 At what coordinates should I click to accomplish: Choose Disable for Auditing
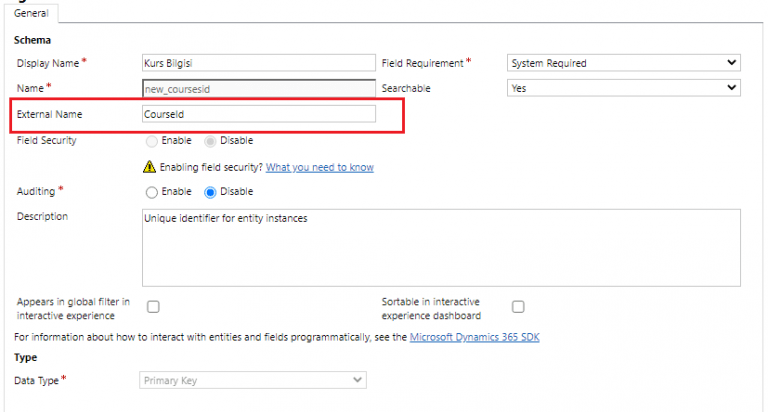click(x=210, y=192)
